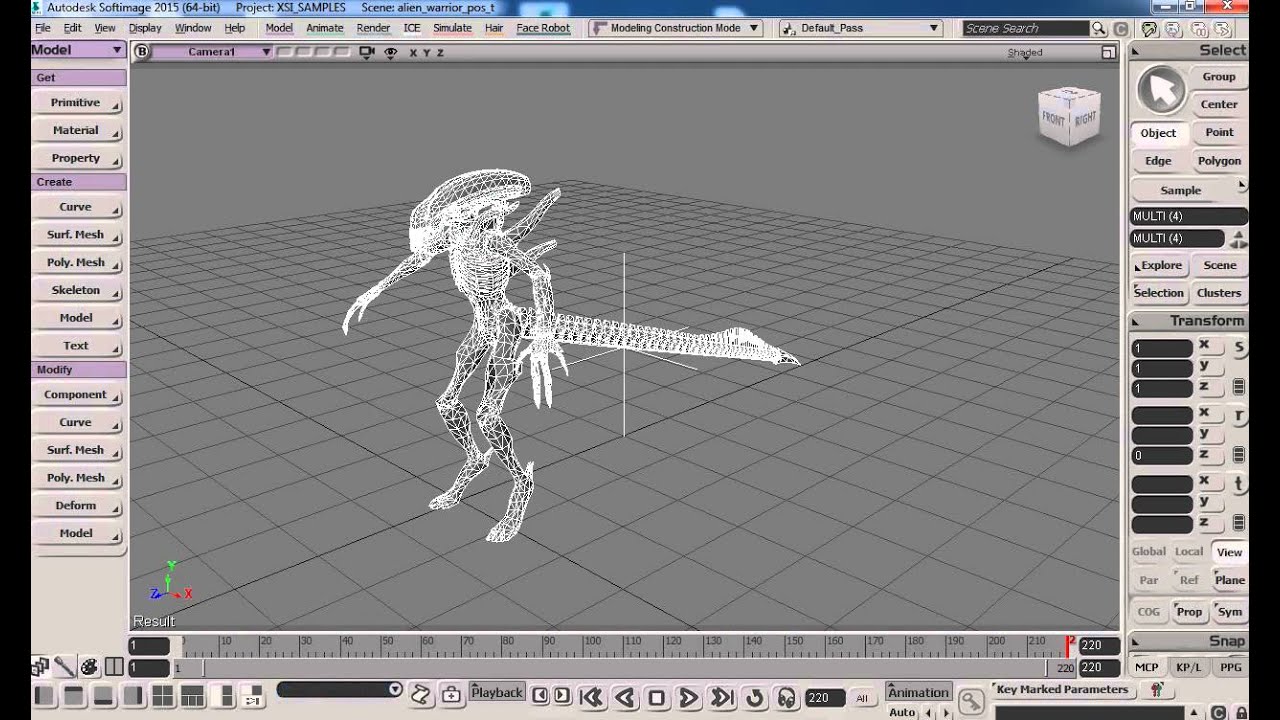Click the red current-frame marker on timeline
This screenshot has width=1280, height=720.
click(x=1069, y=645)
